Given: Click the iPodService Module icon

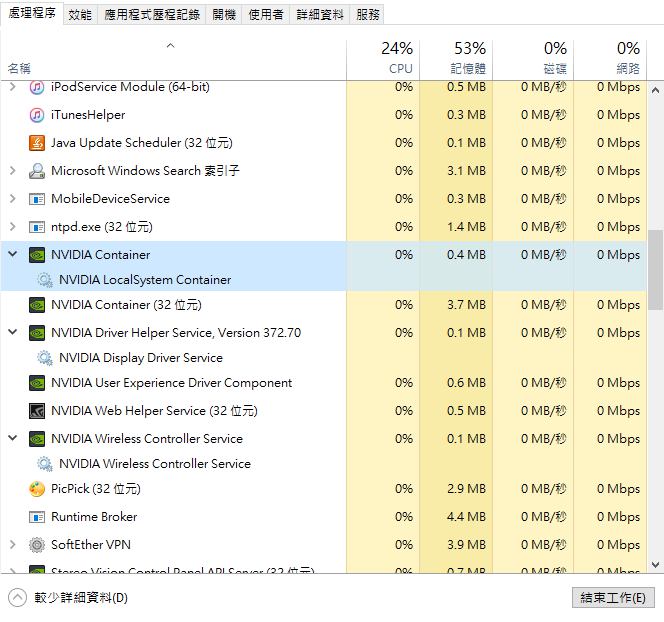Looking at the screenshot, I should click(x=37, y=87).
